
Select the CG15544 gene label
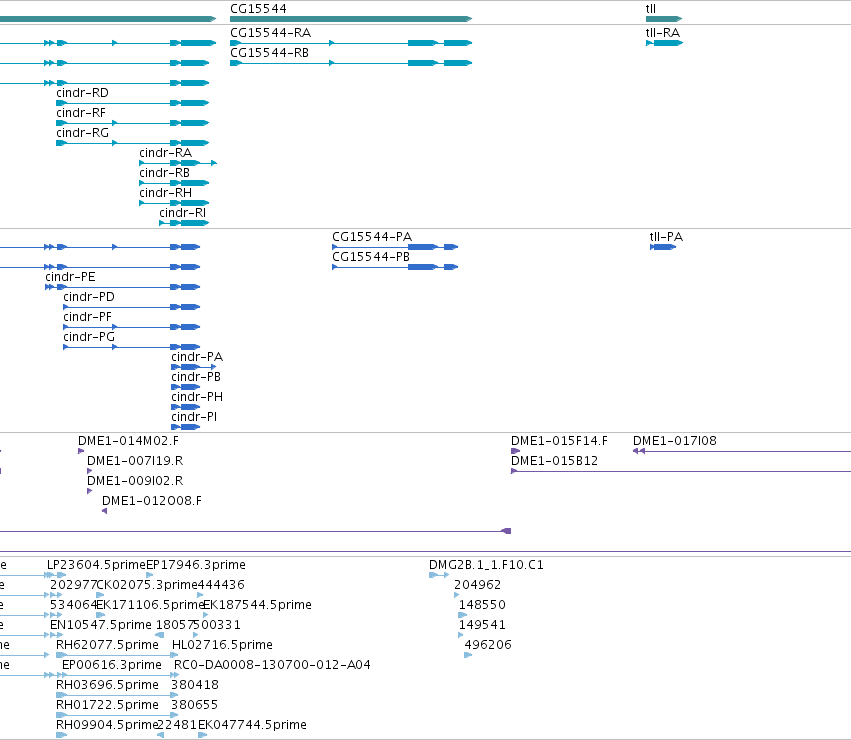[x=258, y=9]
